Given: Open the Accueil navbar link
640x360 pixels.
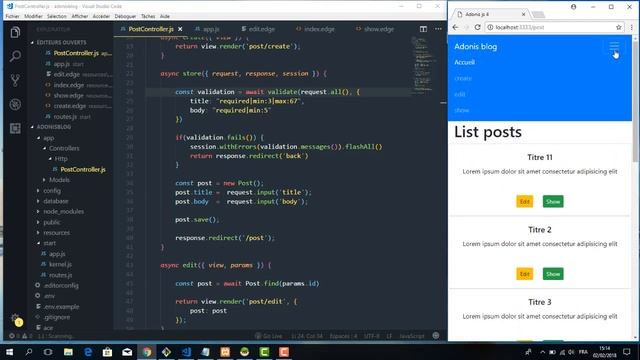Looking at the screenshot, I should coord(464,62).
